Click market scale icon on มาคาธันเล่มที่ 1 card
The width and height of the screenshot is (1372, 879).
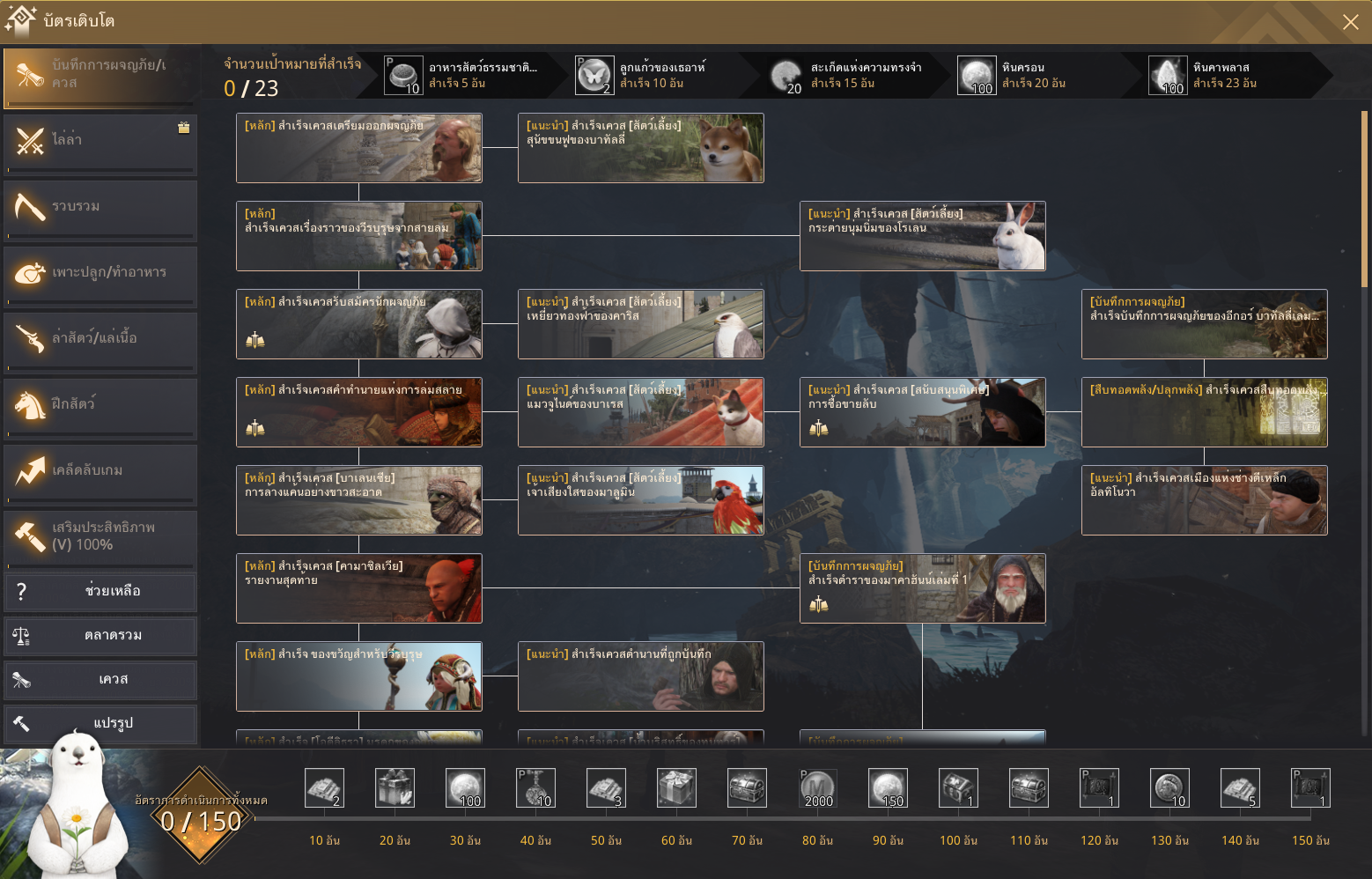(819, 605)
